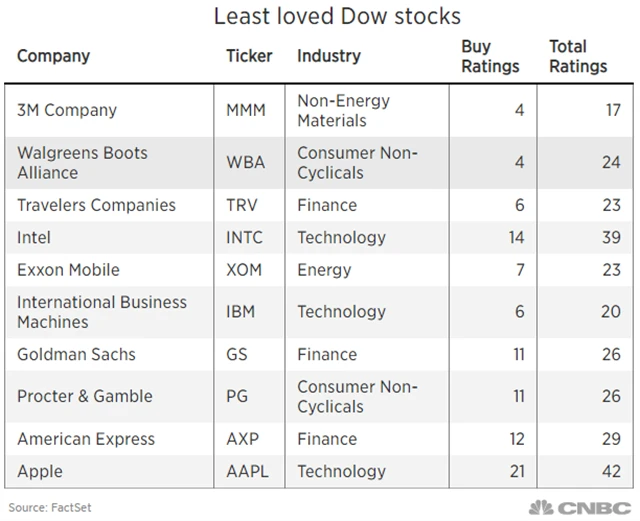Click the Industry column header
This screenshot has height=521, width=640.
click(327, 55)
